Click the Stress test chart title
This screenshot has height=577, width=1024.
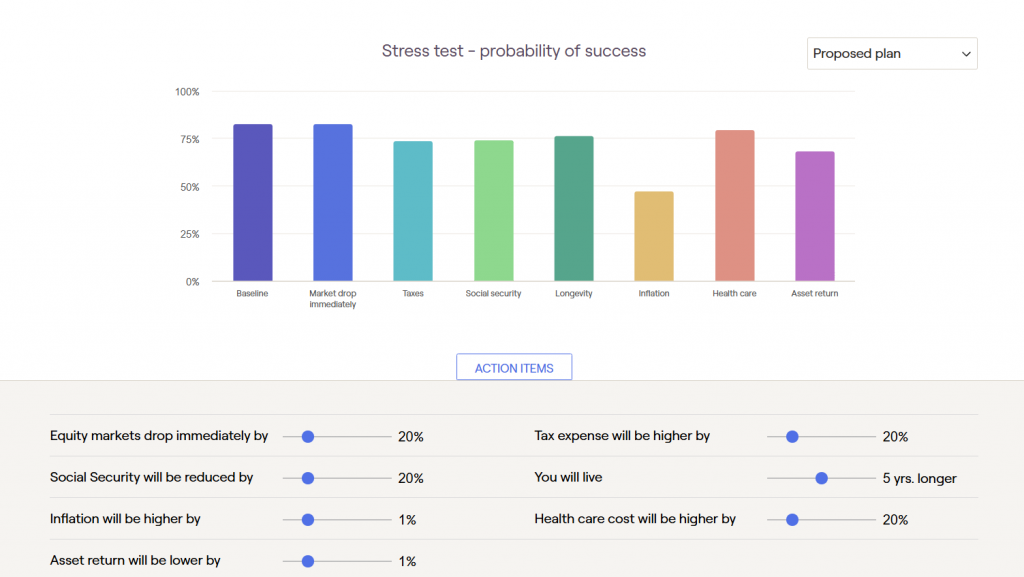(x=514, y=51)
